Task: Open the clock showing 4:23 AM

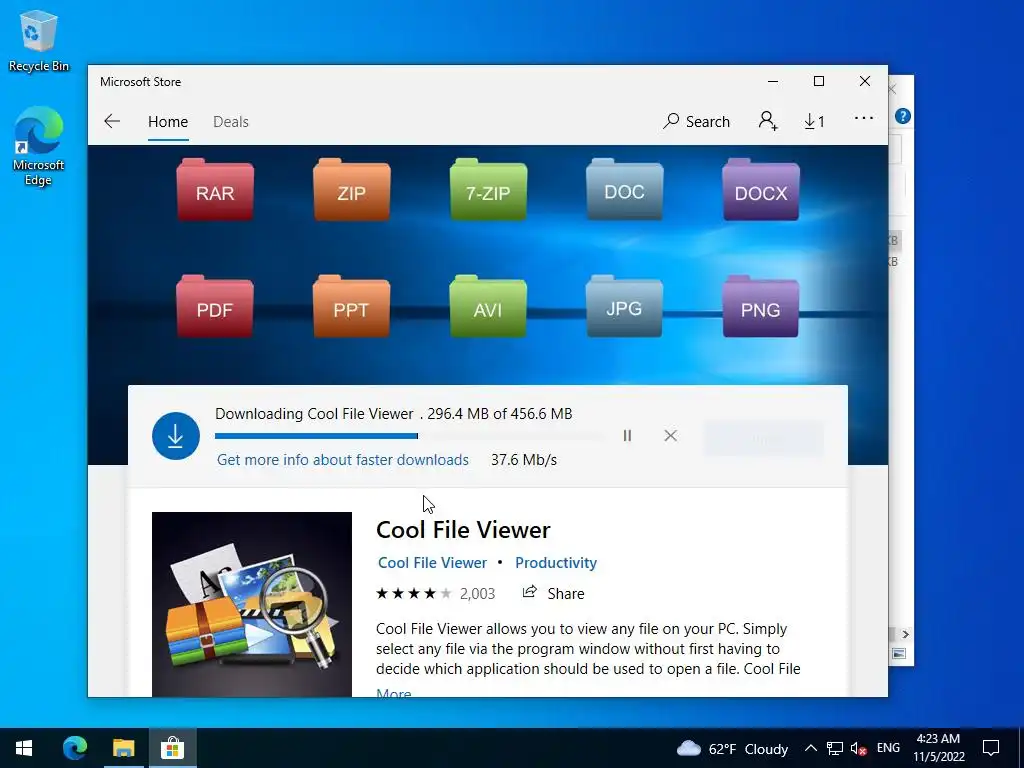Action: (x=938, y=748)
